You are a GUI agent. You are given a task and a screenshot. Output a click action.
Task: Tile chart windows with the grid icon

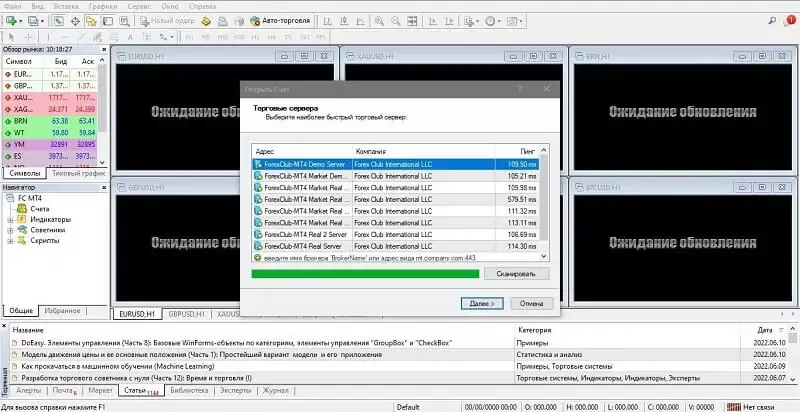[412, 21]
